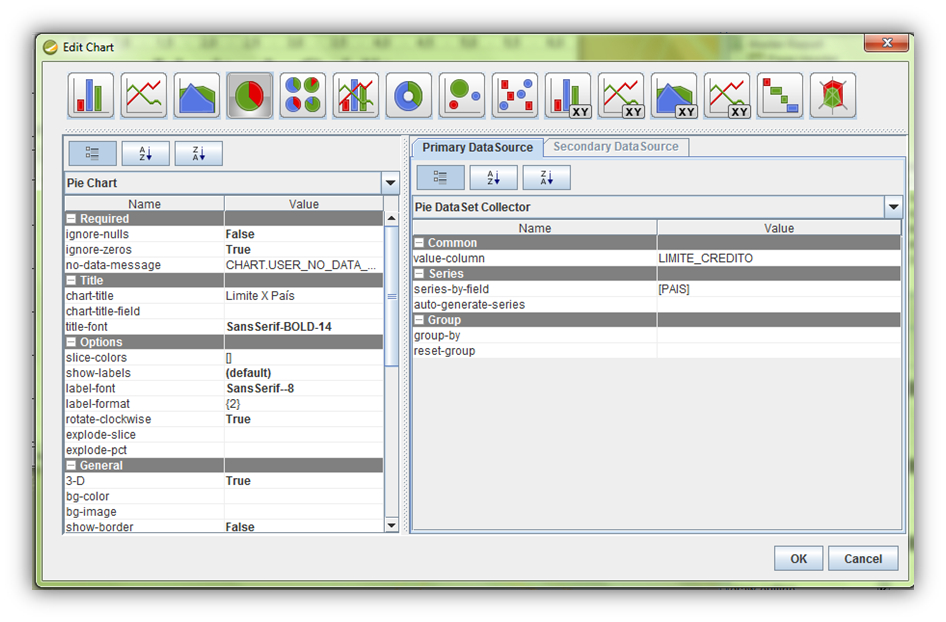Screen dimensions: 946x622
Task: Pick the radar chart type icon
Action: coord(833,96)
